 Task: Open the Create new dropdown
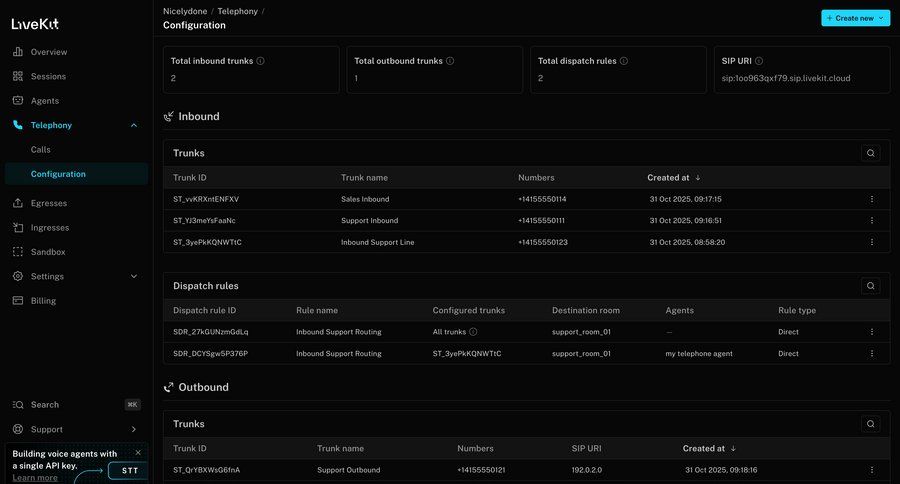tap(855, 18)
